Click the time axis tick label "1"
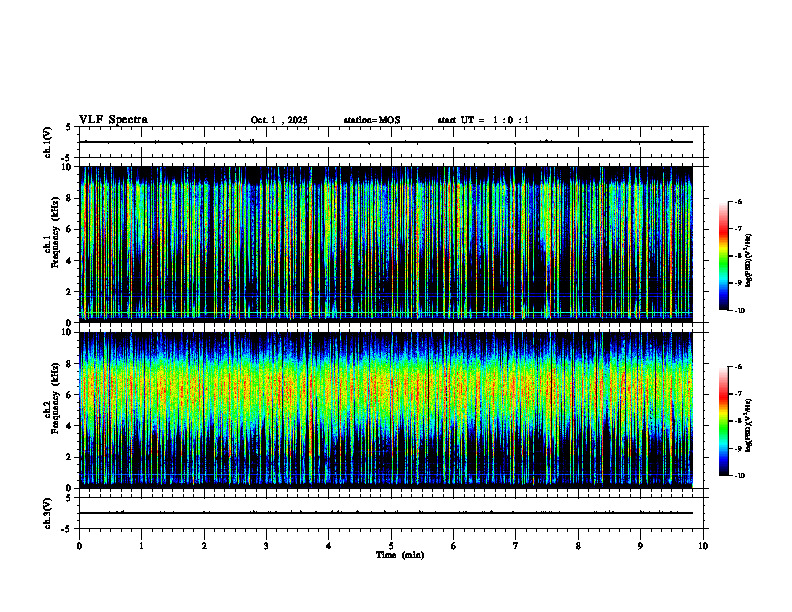The width and height of the screenshot is (792, 612). pos(141,546)
